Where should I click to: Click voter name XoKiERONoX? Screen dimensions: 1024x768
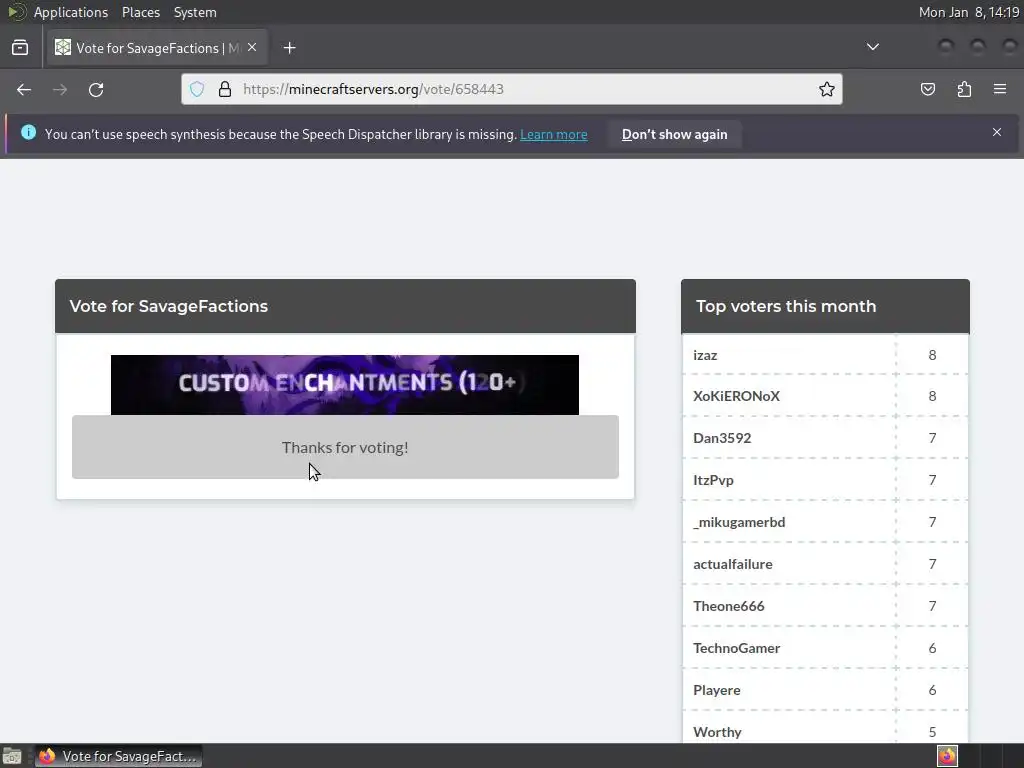click(x=736, y=396)
